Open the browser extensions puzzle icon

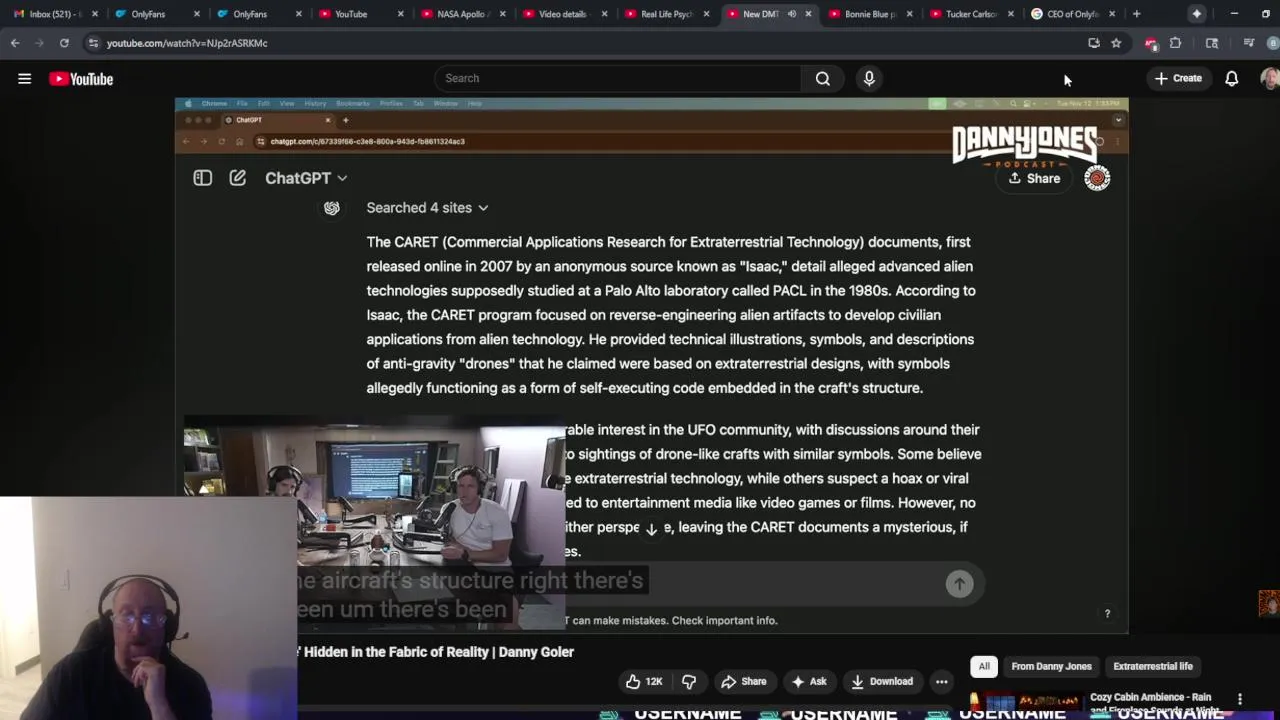1176,43
